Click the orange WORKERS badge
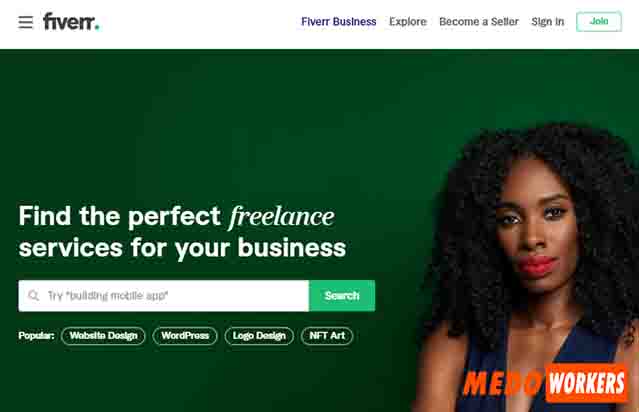Screen dimensions: 639x412 coord(586,383)
